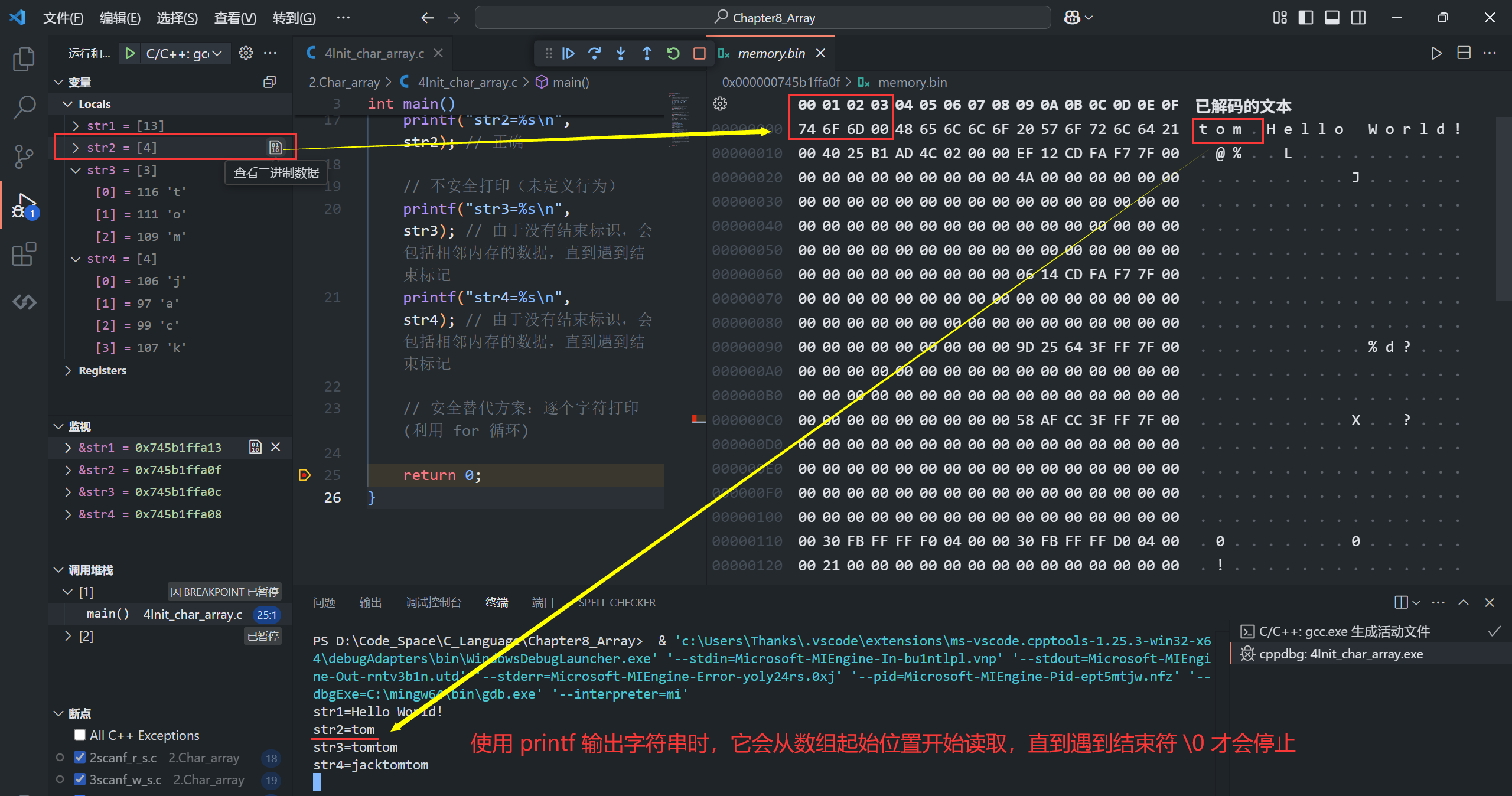
Task: Click the debug Step Over button
Action: pos(594,54)
